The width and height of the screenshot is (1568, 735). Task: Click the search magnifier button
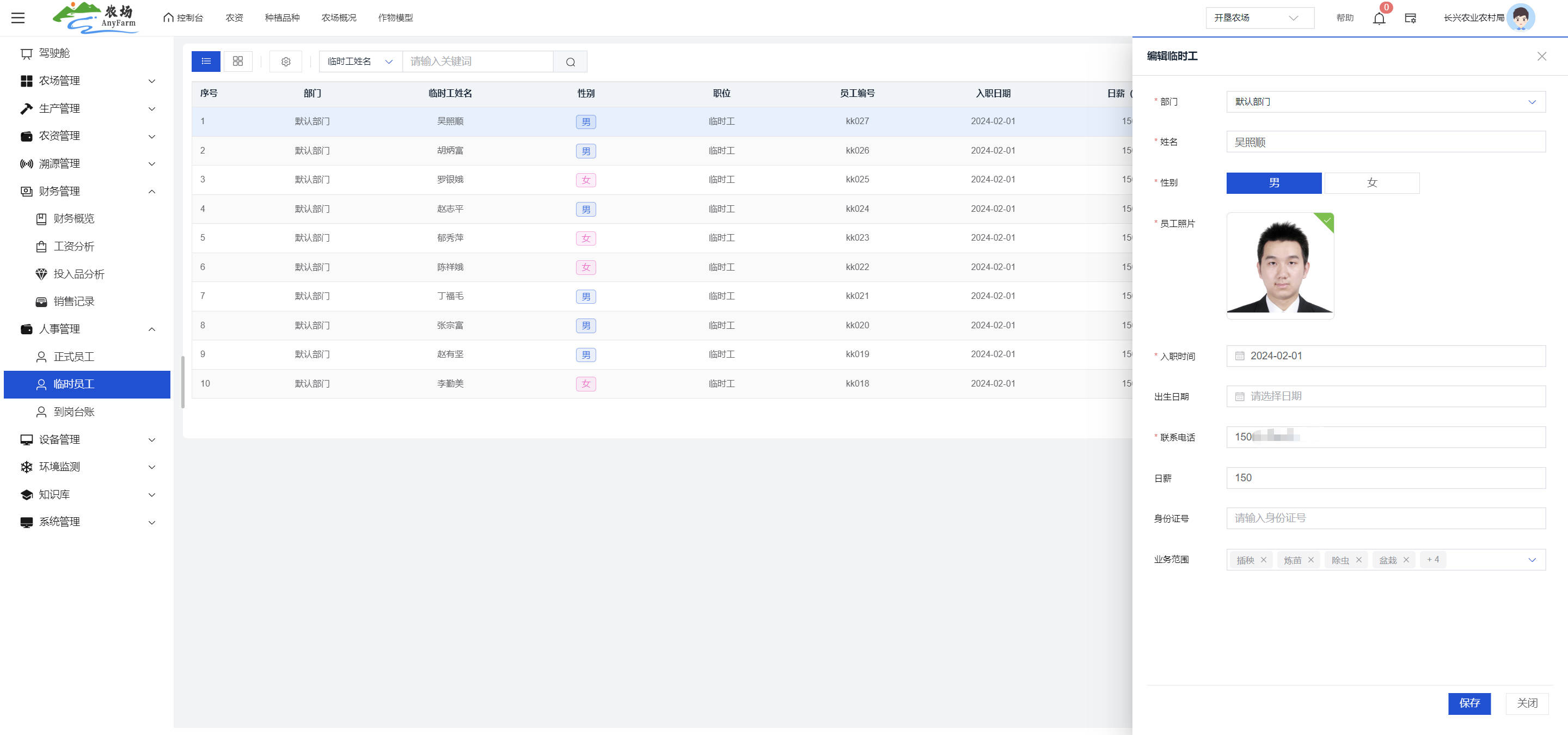571,62
